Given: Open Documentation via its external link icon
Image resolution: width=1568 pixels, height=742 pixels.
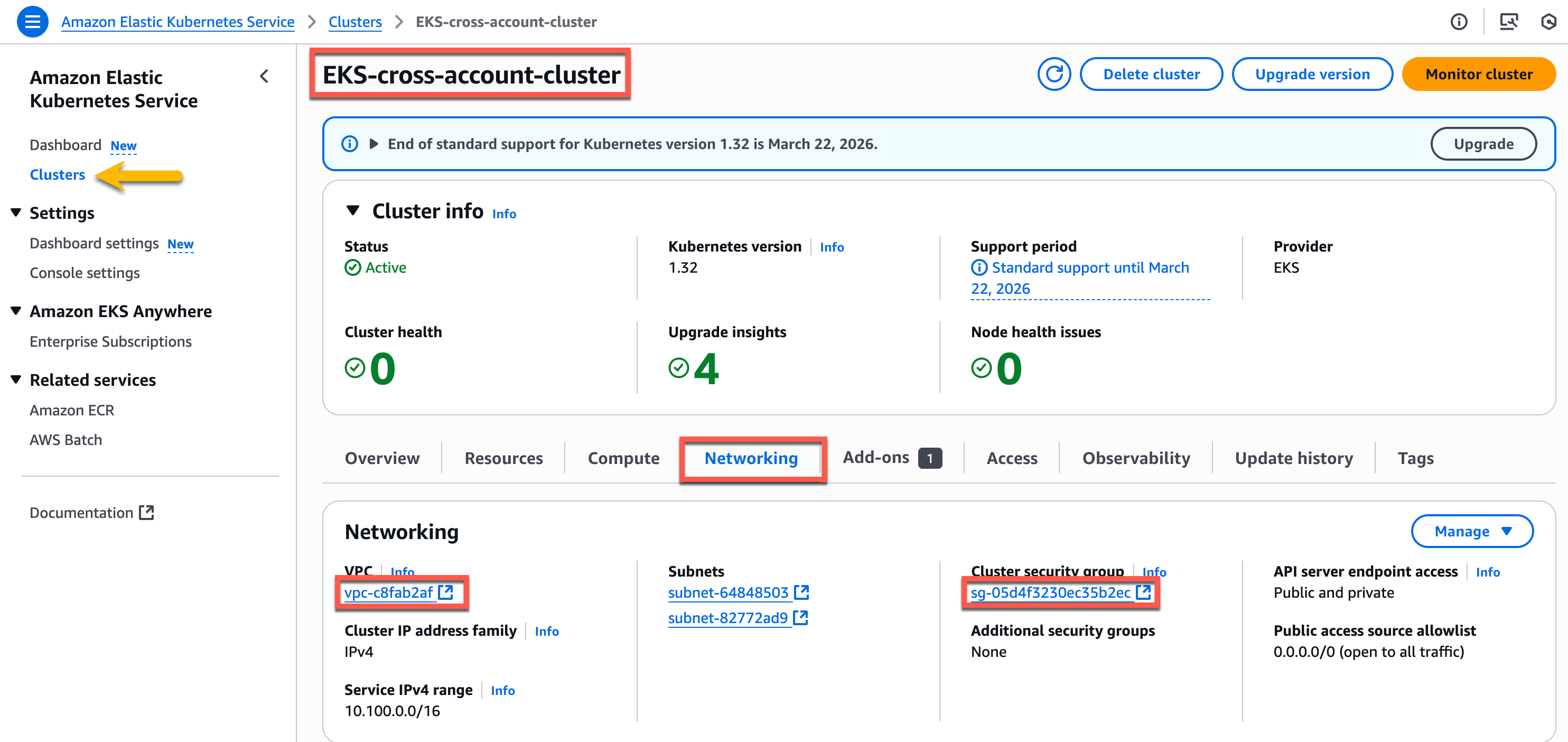Looking at the screenshot, I should 146,512.
